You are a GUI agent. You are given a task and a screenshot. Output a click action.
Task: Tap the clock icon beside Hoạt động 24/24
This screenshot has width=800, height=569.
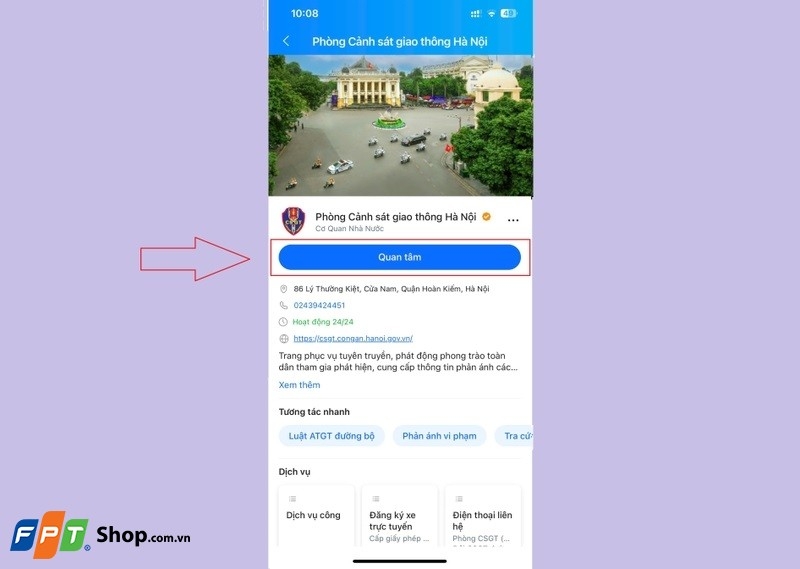283,322
